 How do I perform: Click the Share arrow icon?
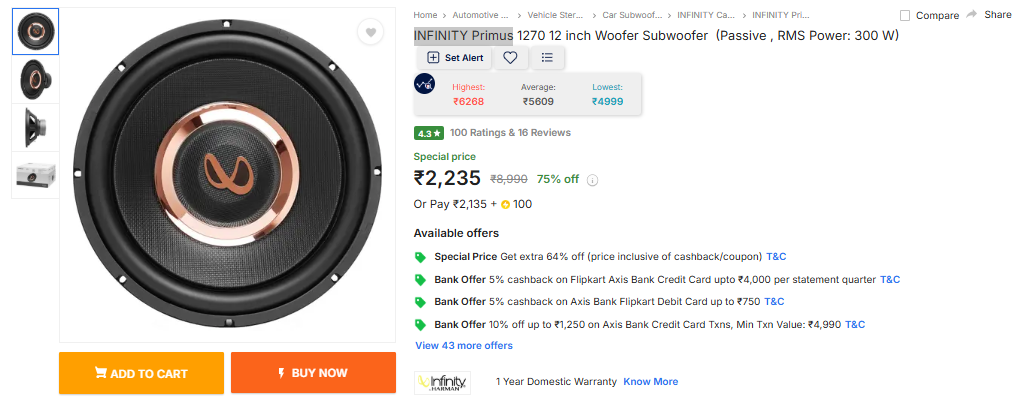click(971, 15)
